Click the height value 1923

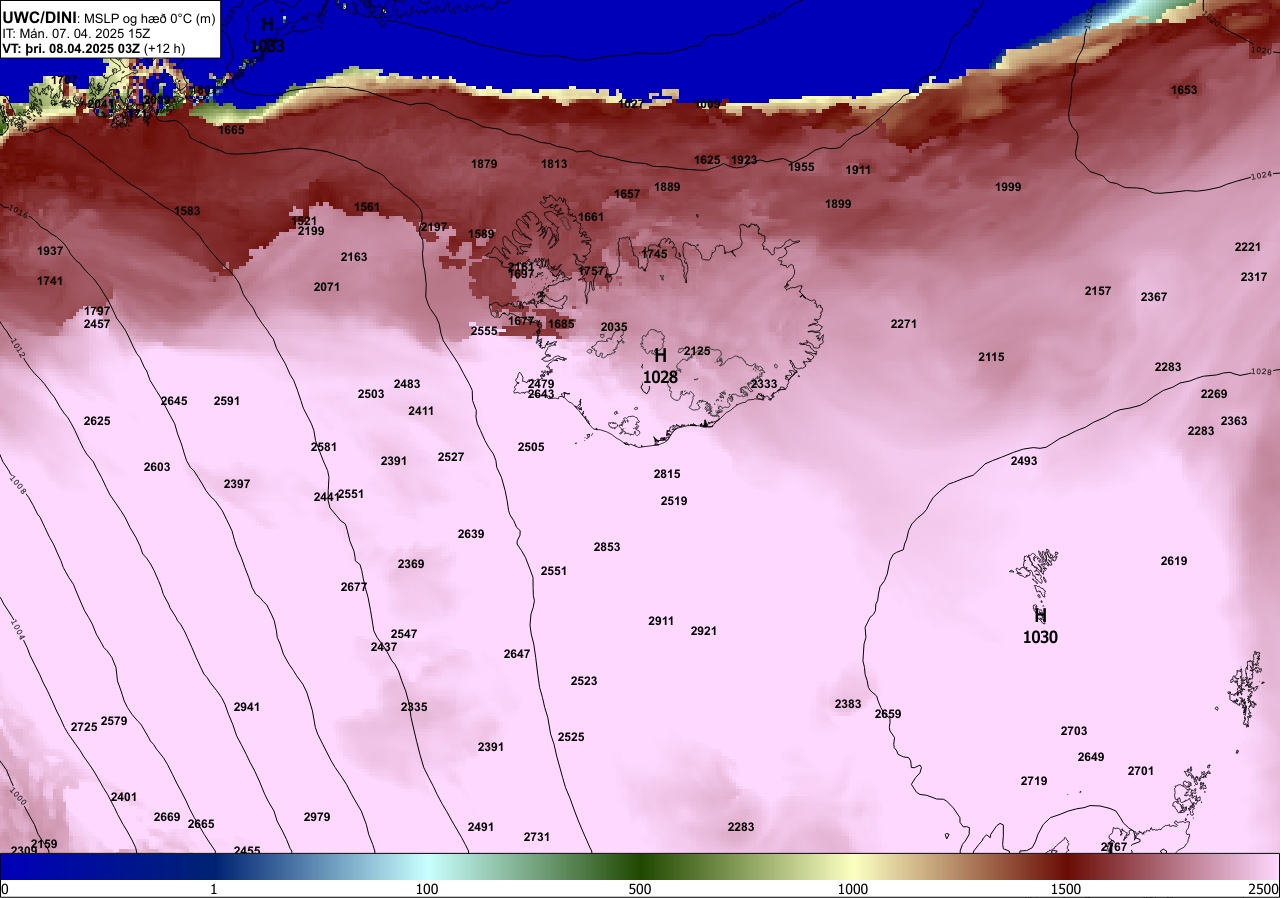(x=744, y=160)
